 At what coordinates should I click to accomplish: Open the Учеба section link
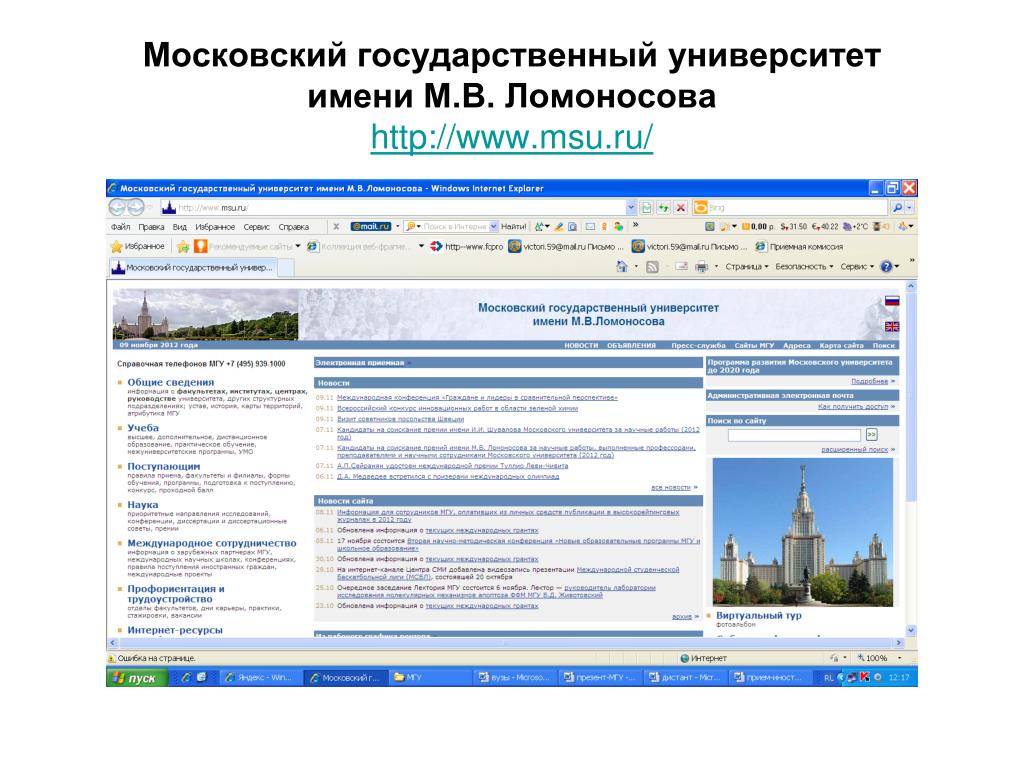[x=143, y=428]
